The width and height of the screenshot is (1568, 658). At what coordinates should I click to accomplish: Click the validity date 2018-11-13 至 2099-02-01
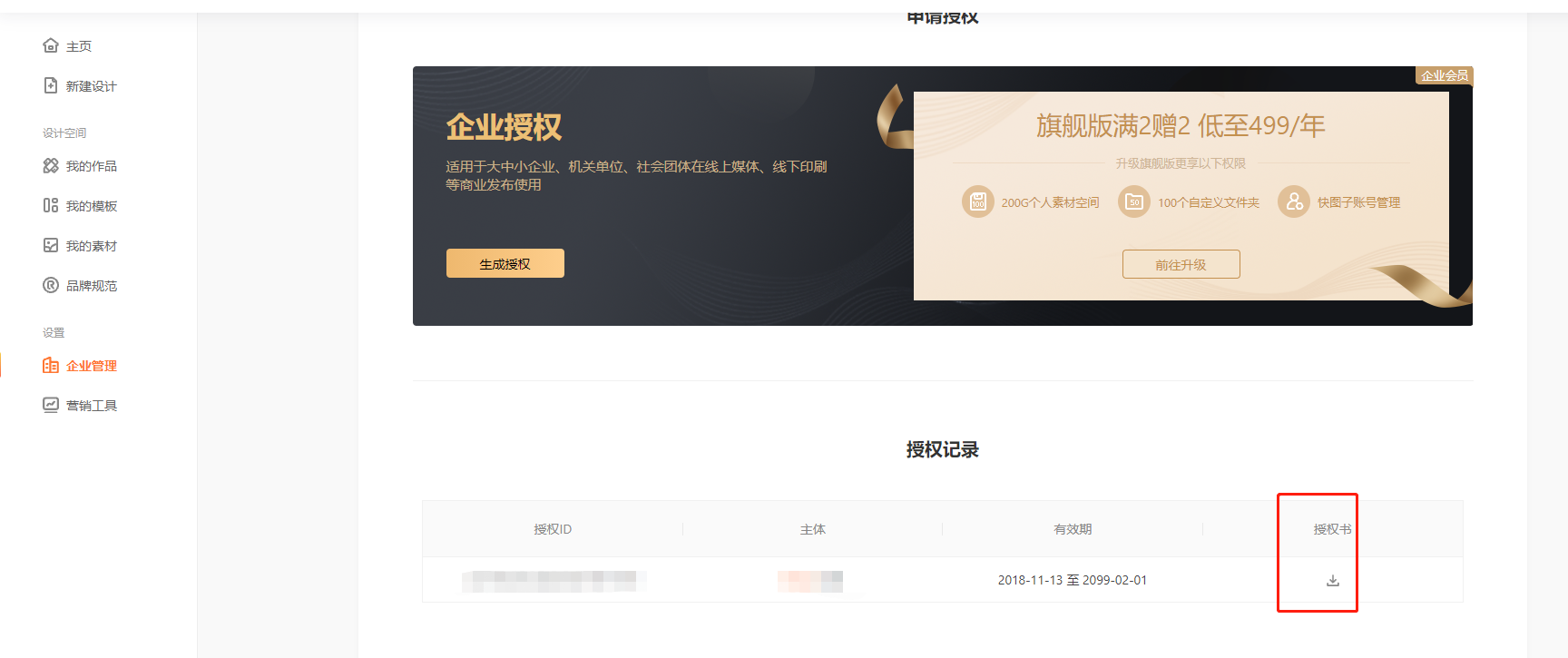point(1073,580)
